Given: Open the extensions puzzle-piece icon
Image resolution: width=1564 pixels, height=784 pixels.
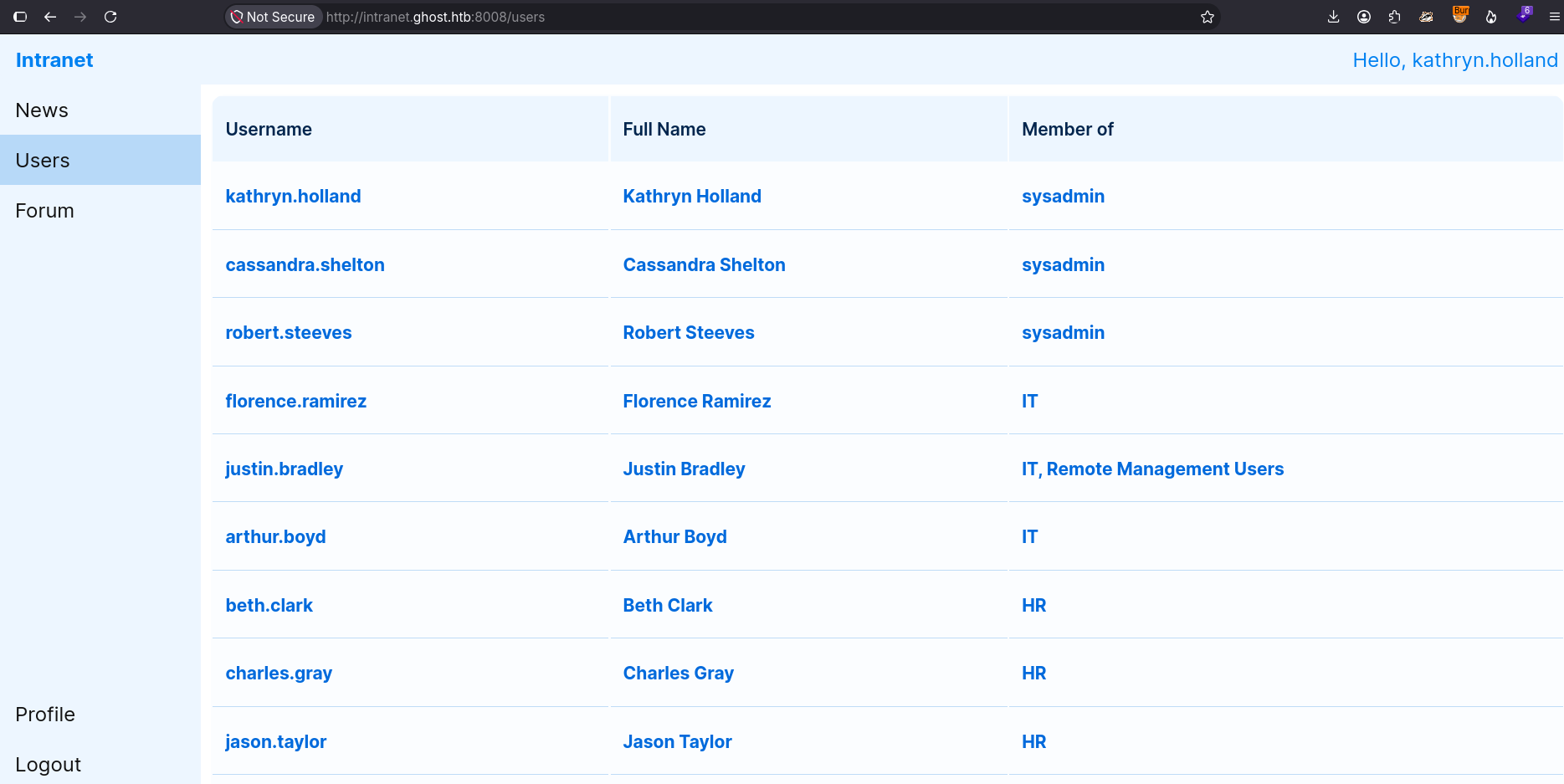Looking at the screenshot, I should [1395, 17].
